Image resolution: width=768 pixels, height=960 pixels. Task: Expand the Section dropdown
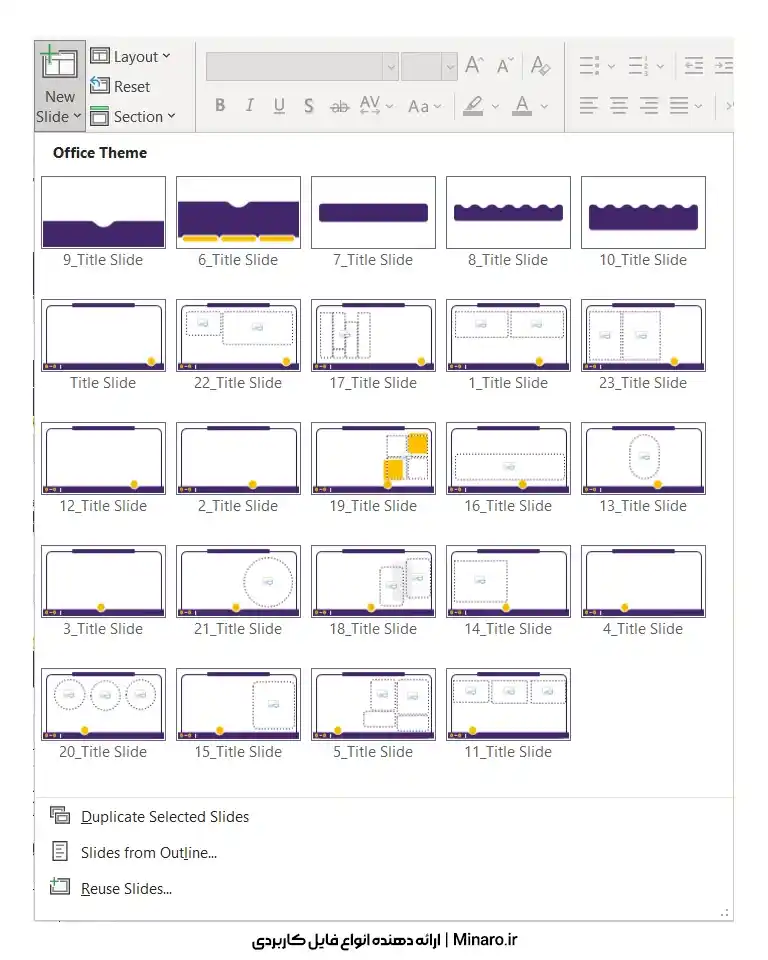coord(132,117)
